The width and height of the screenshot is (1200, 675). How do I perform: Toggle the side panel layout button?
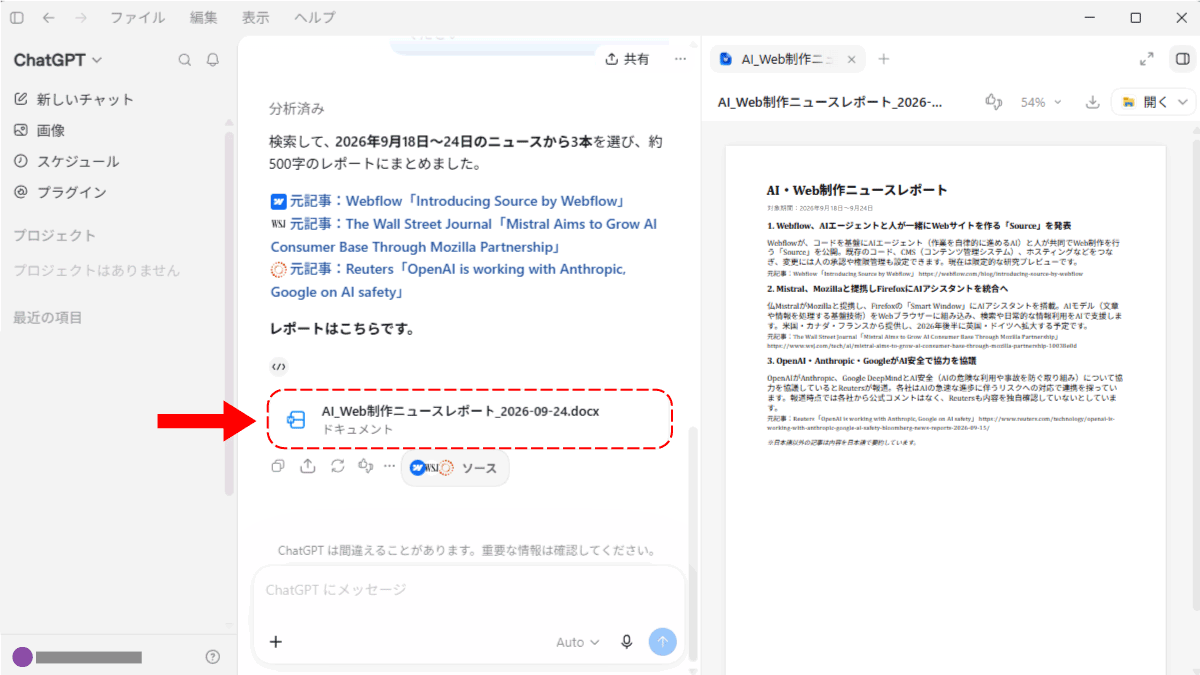pyautogui.click(x=1182, y=59)
